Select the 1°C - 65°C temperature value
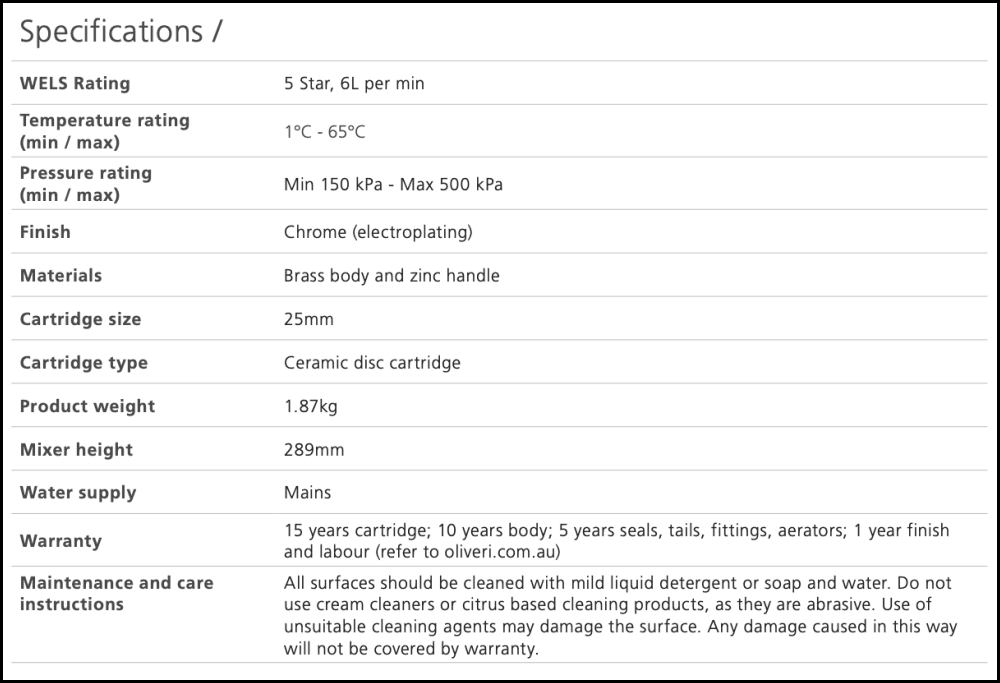 (325, 132)
